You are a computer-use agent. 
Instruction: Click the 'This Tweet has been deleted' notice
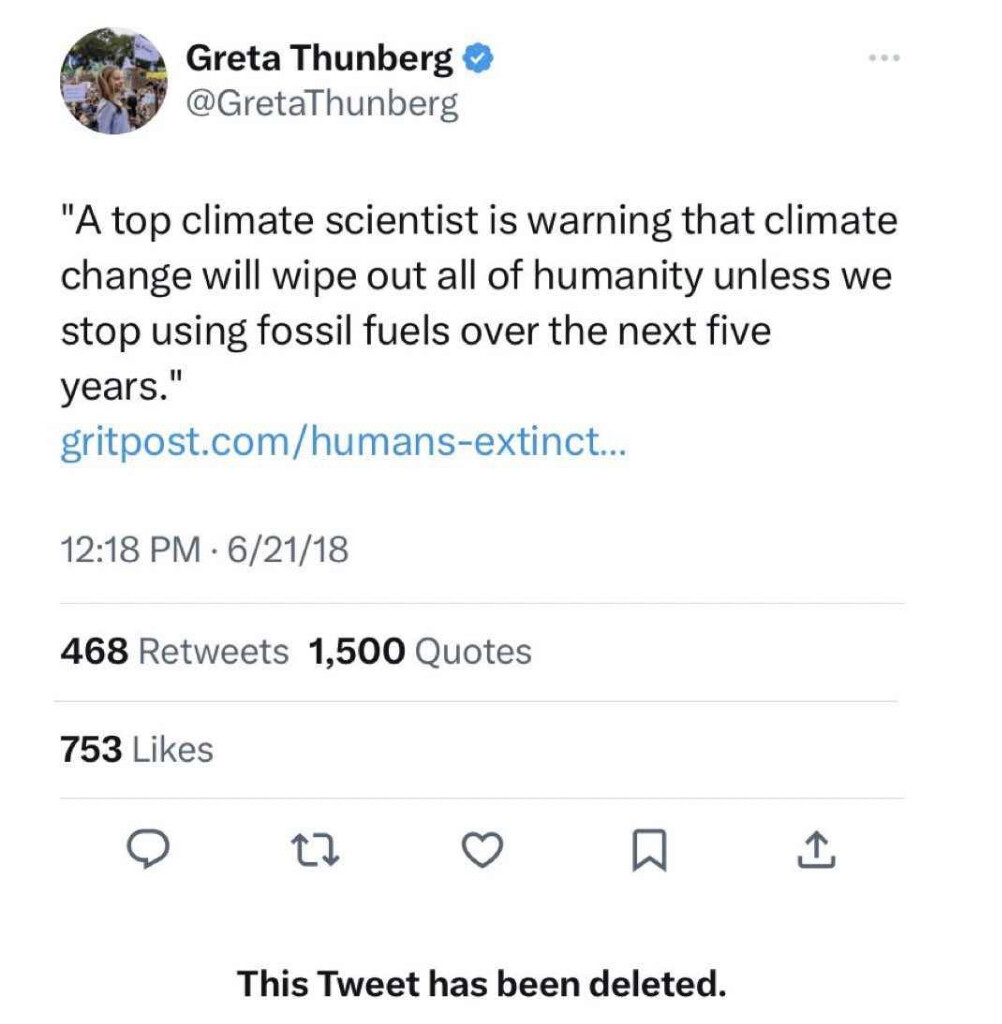[x=482, y=984]
